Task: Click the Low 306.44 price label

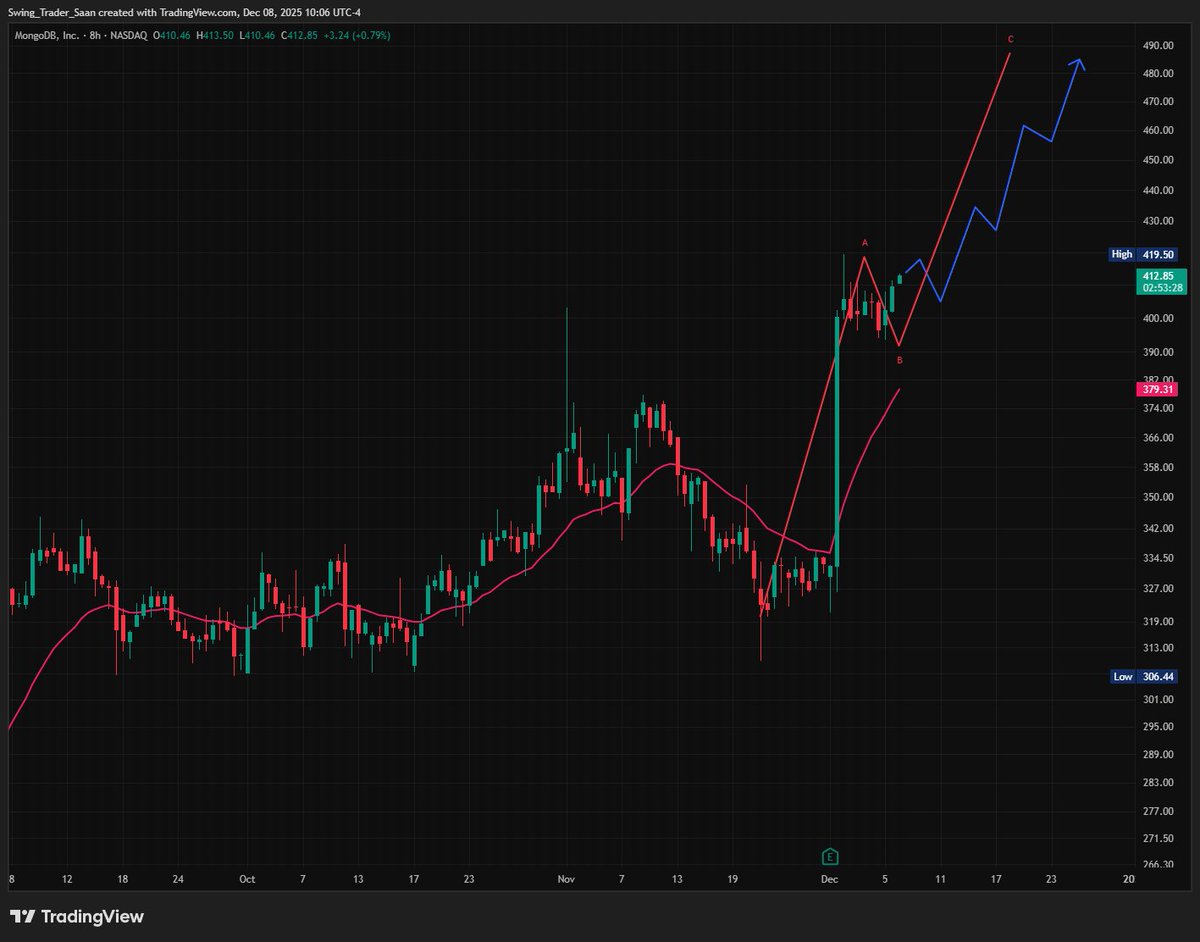Action: 1144,677
